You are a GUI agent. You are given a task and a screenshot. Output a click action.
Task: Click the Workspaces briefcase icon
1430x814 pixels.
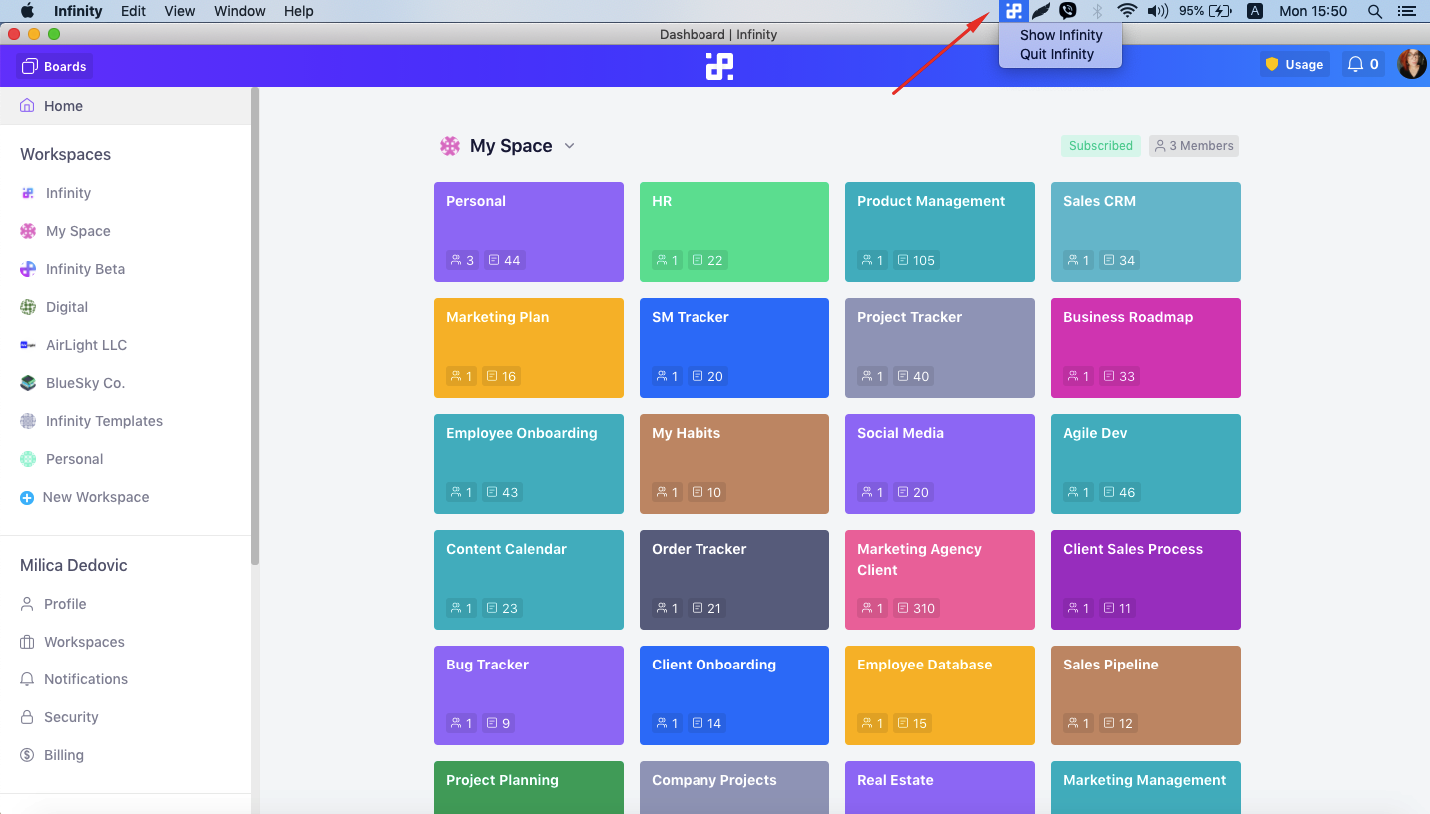tap(27, 642)
